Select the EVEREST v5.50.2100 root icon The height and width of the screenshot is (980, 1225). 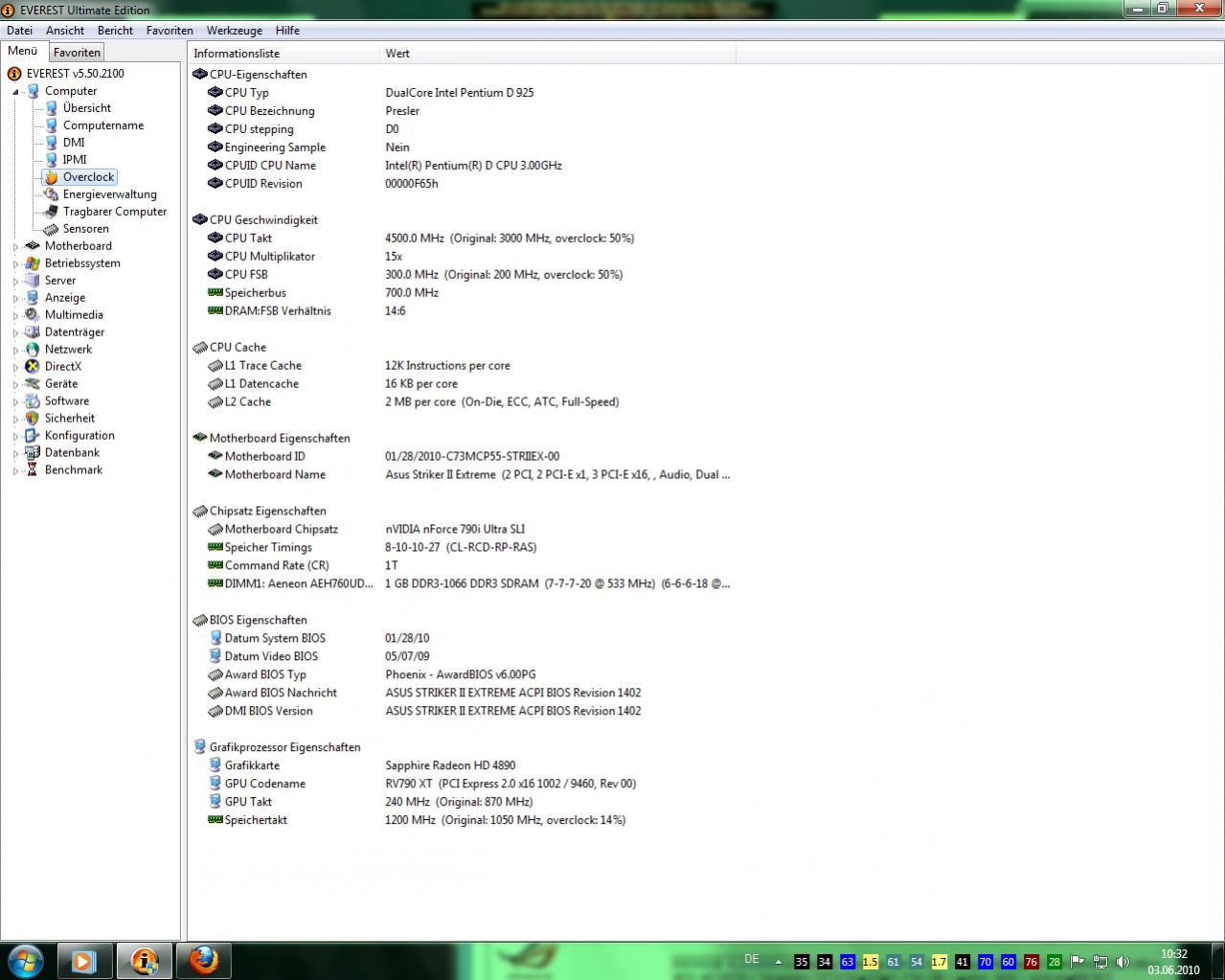point(14,74)
